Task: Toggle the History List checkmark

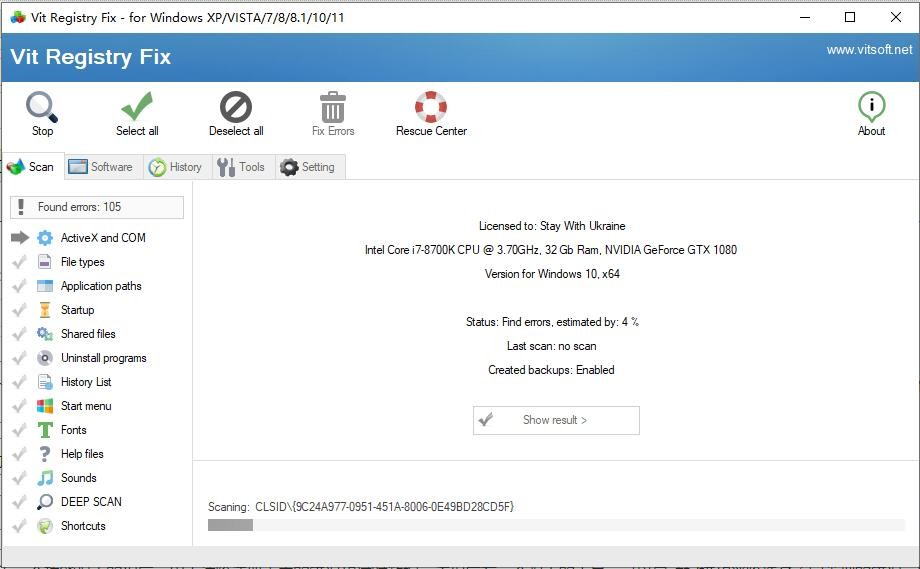Action: pos(19,382)
